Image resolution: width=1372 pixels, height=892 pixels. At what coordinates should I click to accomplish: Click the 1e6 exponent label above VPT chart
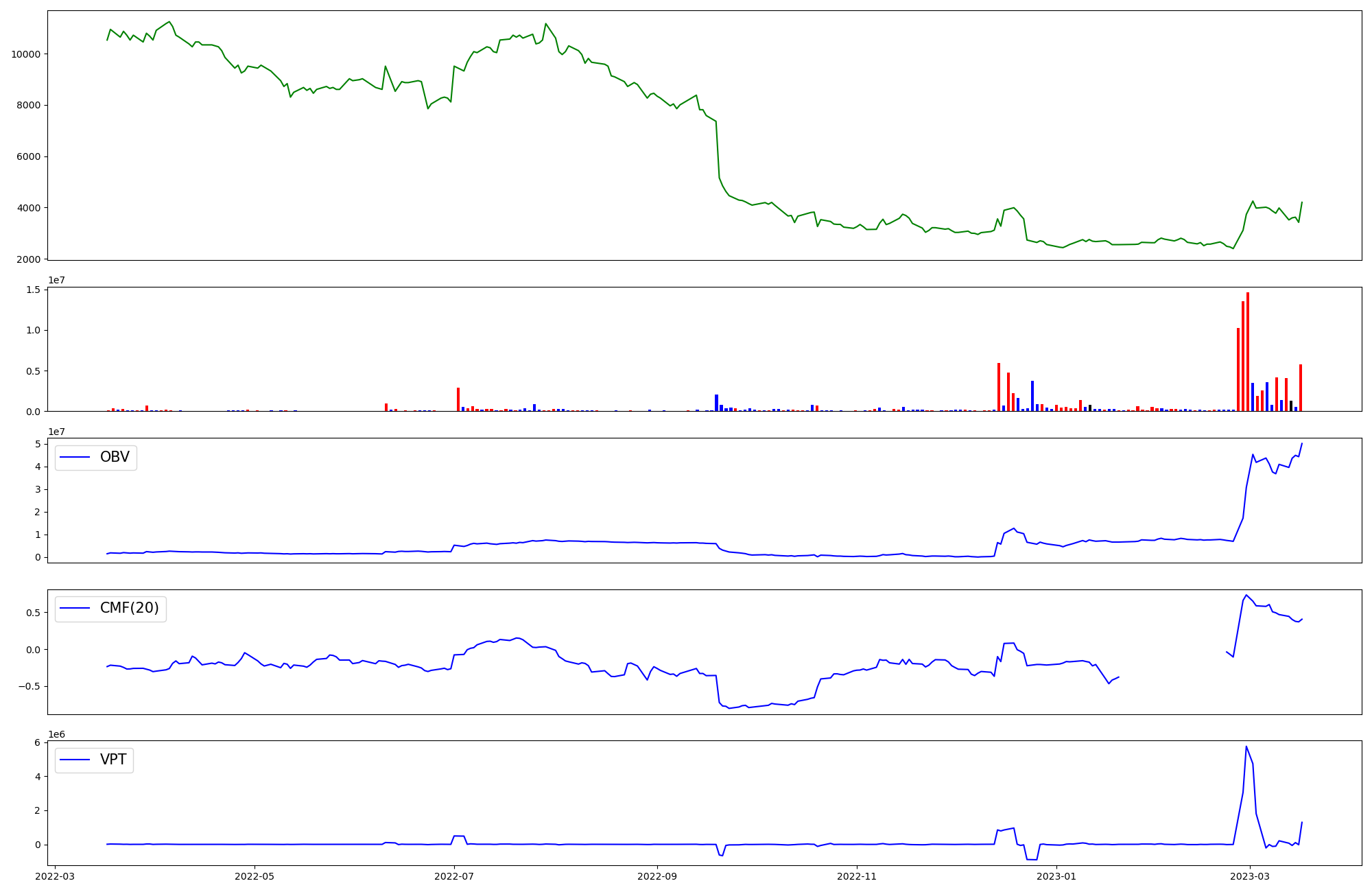pos(58,734)
